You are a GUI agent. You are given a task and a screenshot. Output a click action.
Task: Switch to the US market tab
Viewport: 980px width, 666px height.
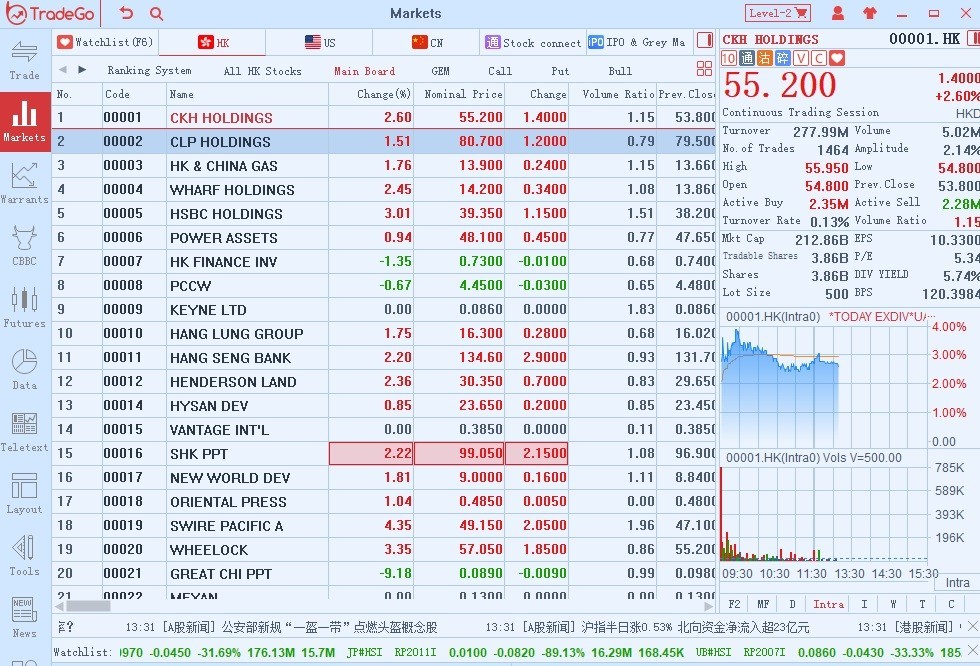point(320,43)
